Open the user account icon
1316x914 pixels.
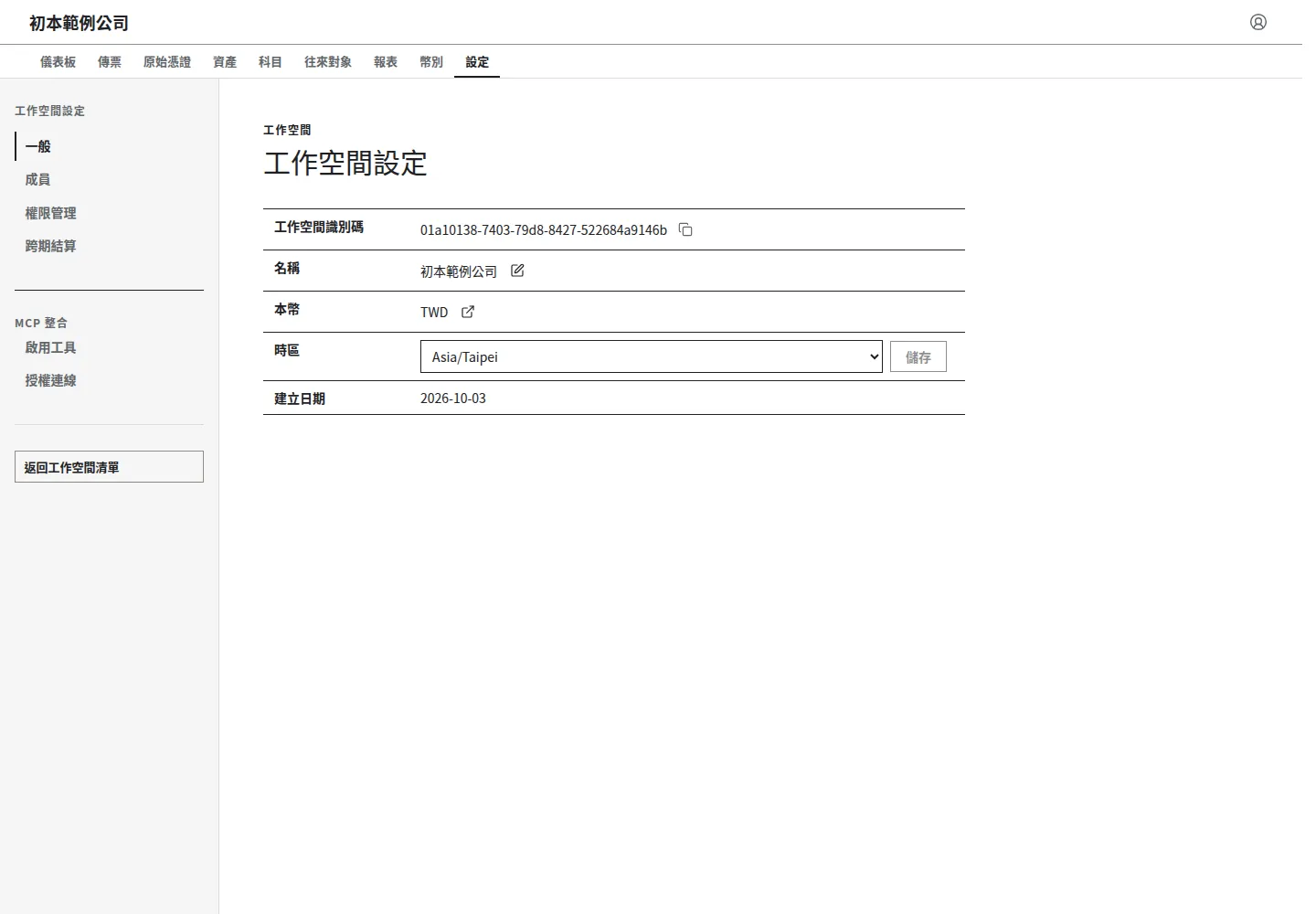pyautogui.click(x=1258, y=22)
